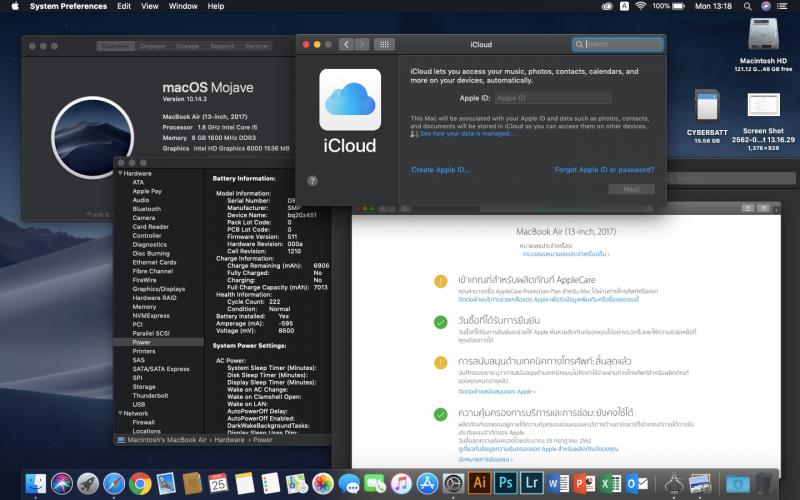Open the App Store dock icon
This screenshot has width=800, height=500.
427,484
